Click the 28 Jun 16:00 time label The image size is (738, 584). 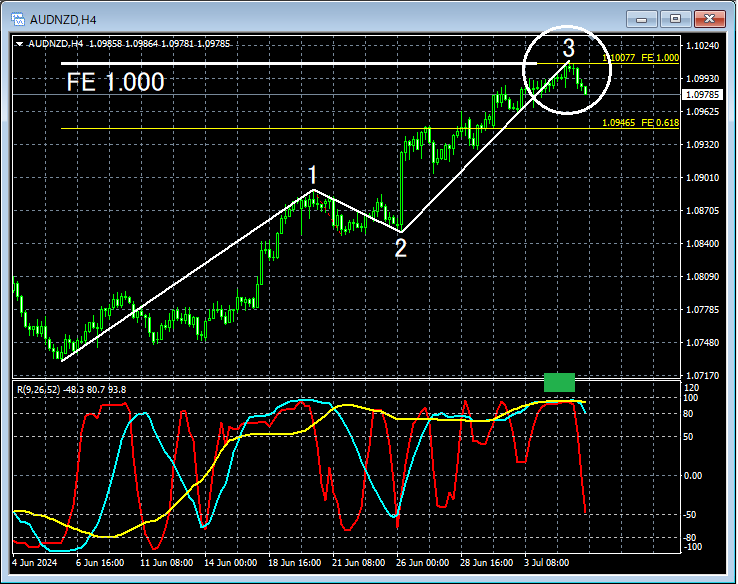[x=487, y=563]
